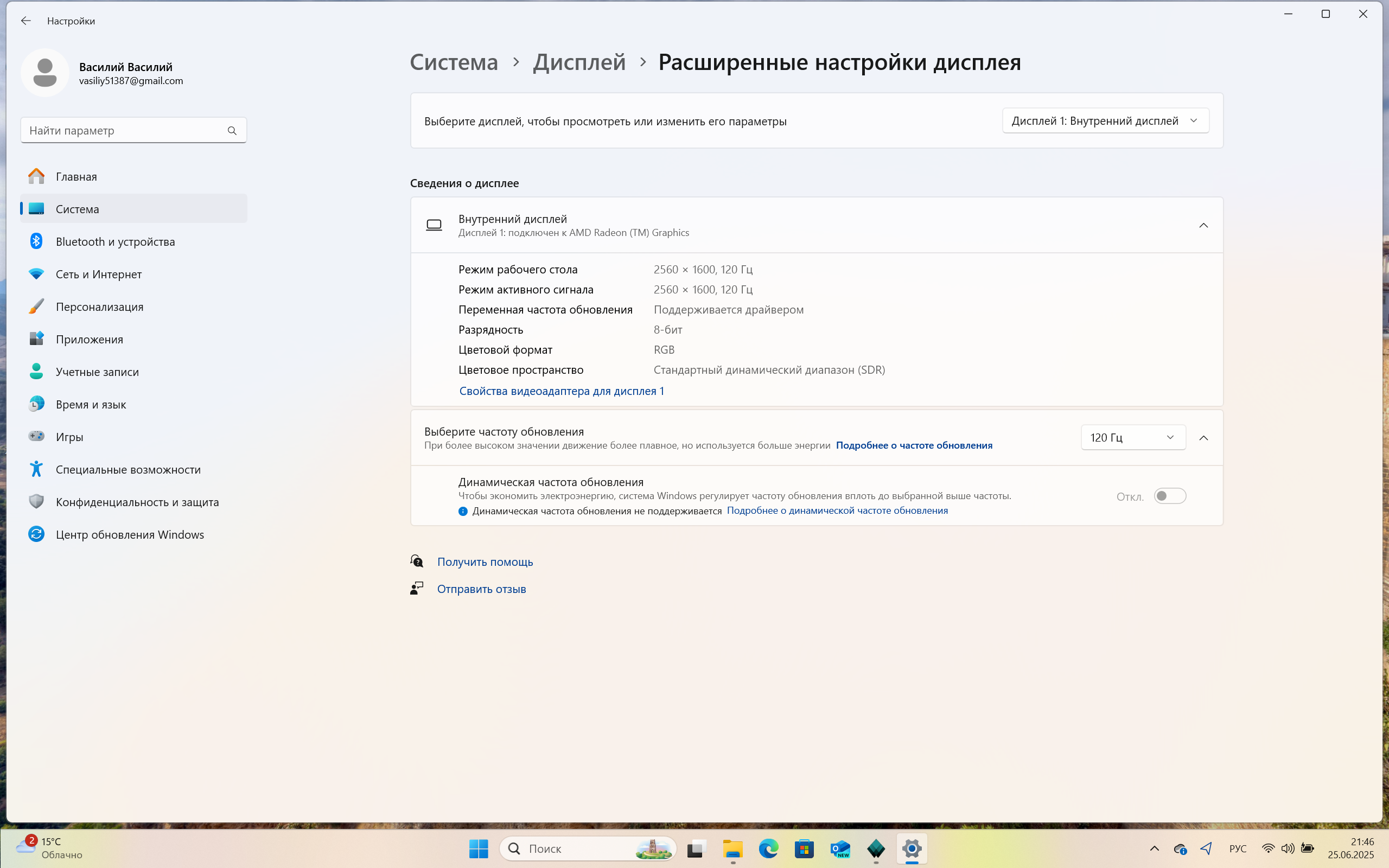This screenshot has width=1389, height=868.
Task: Launch Microsoft Edge from taskbar
Action: point(768,848)
